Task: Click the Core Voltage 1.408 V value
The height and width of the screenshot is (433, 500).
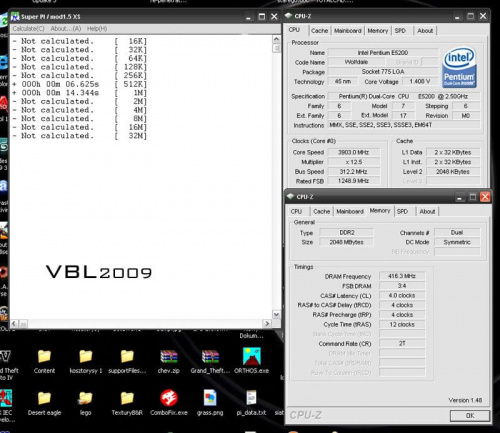Action: point(420,81)
